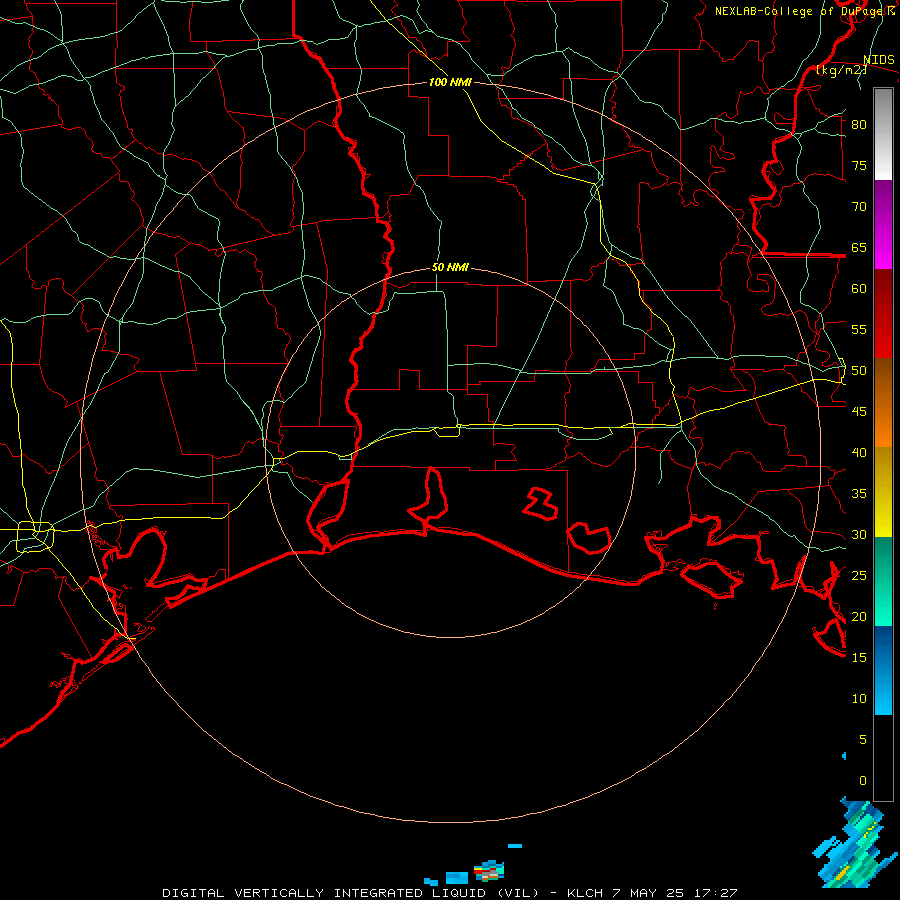Viewport: 900px width, 900px height.
Task: Click the red-cored VIL echo at bottom center
Action: point(489,871)
